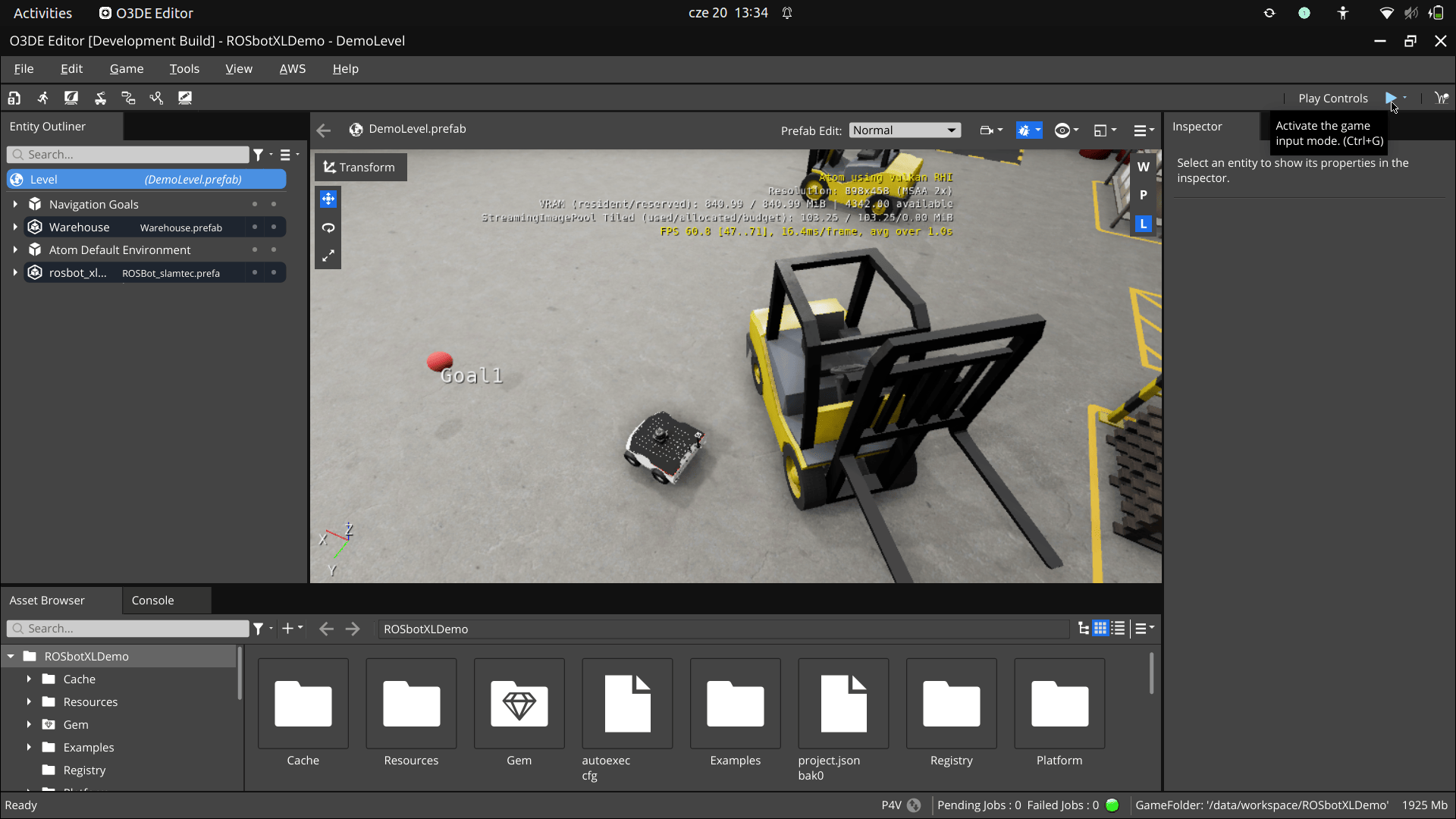Select the Rotate manipulator mode icon

coord(328,227)
